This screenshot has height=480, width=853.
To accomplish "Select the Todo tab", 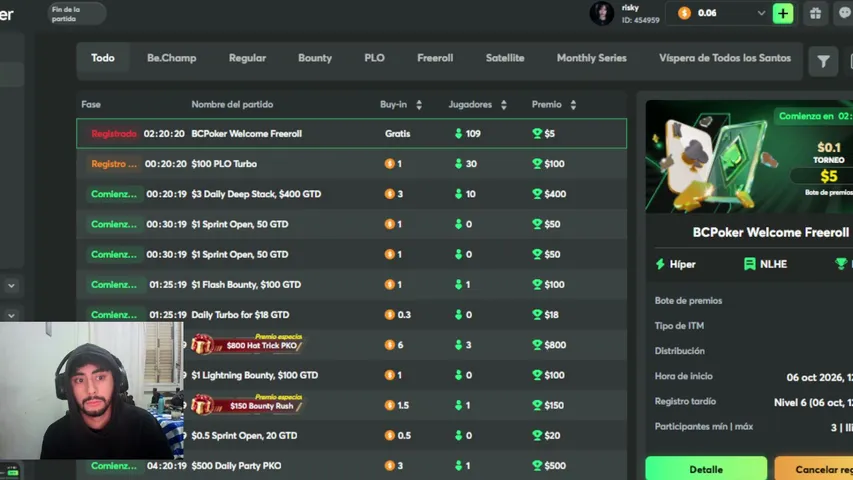I will click(x=103, y=58).
